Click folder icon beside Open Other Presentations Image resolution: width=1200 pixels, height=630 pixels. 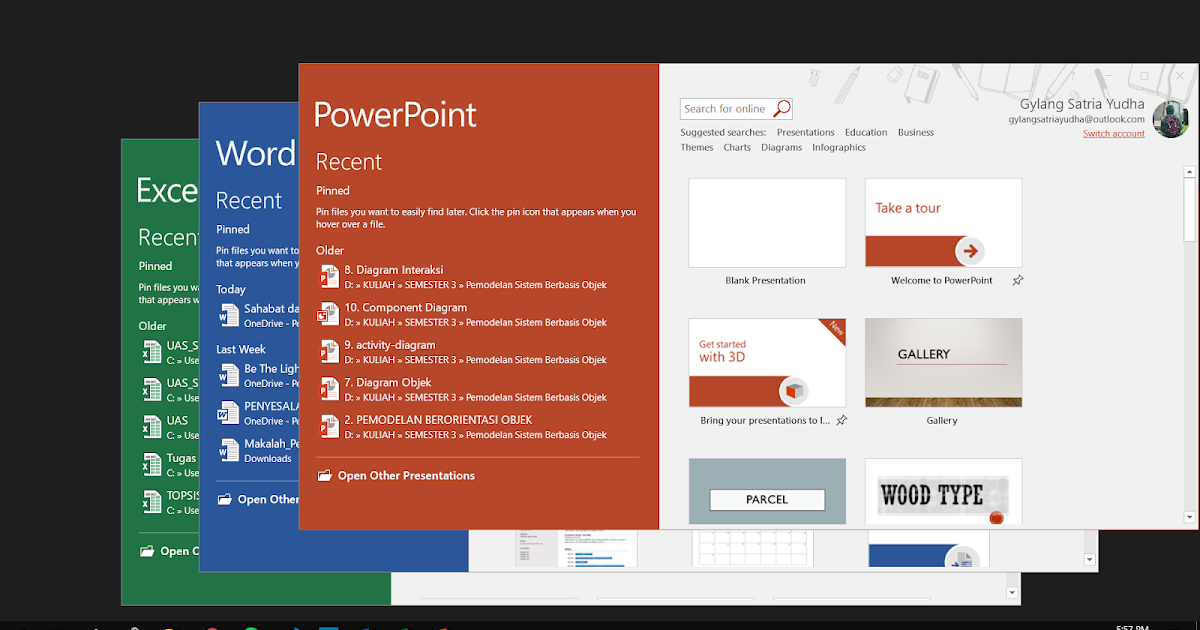(x=324, y=476)
